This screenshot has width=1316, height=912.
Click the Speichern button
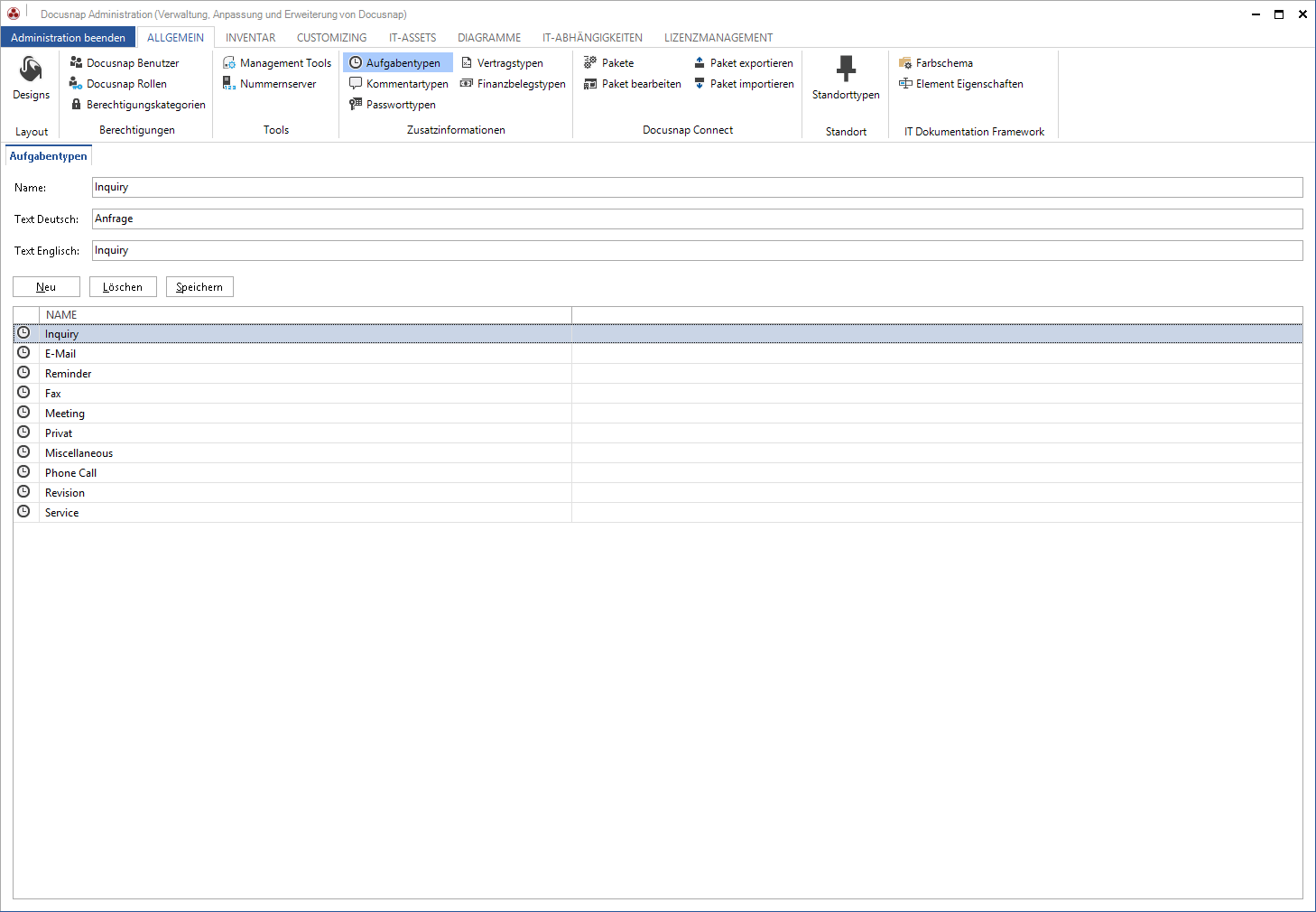(x=199, y=286)
